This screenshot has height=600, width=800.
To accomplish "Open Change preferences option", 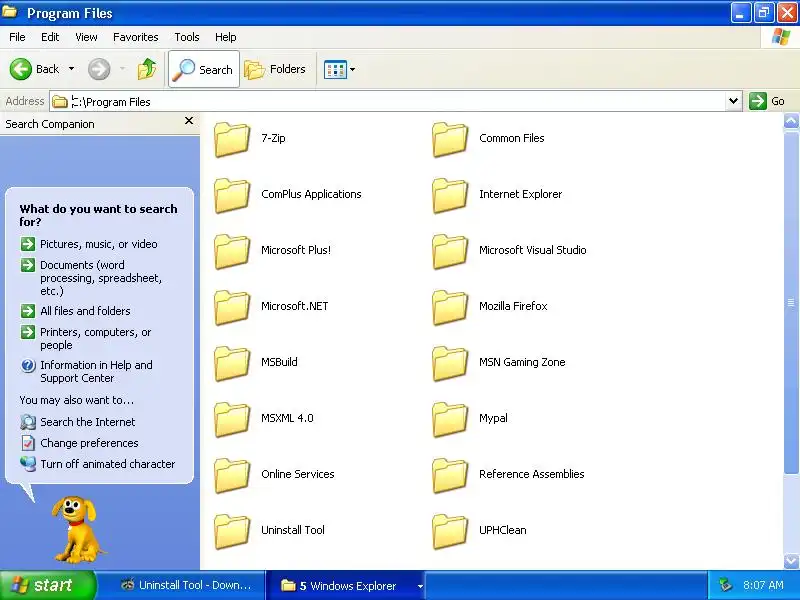I will [79, 443].
